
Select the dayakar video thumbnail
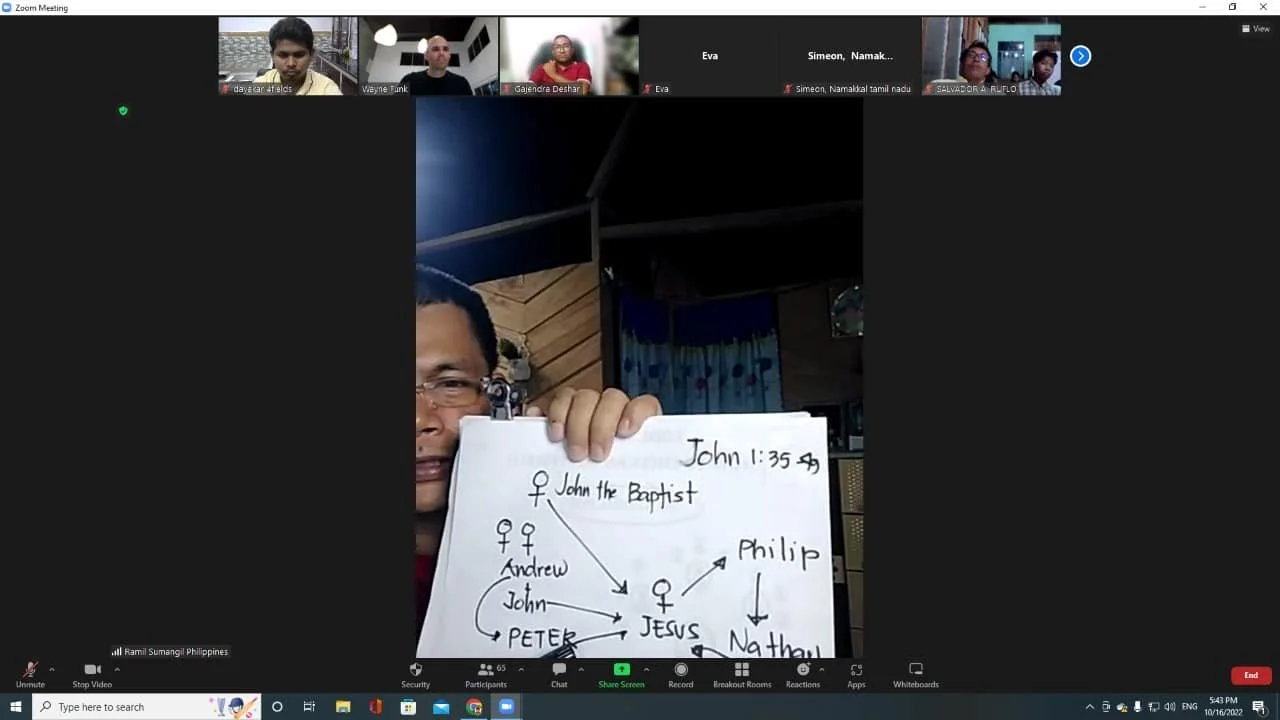288,56
